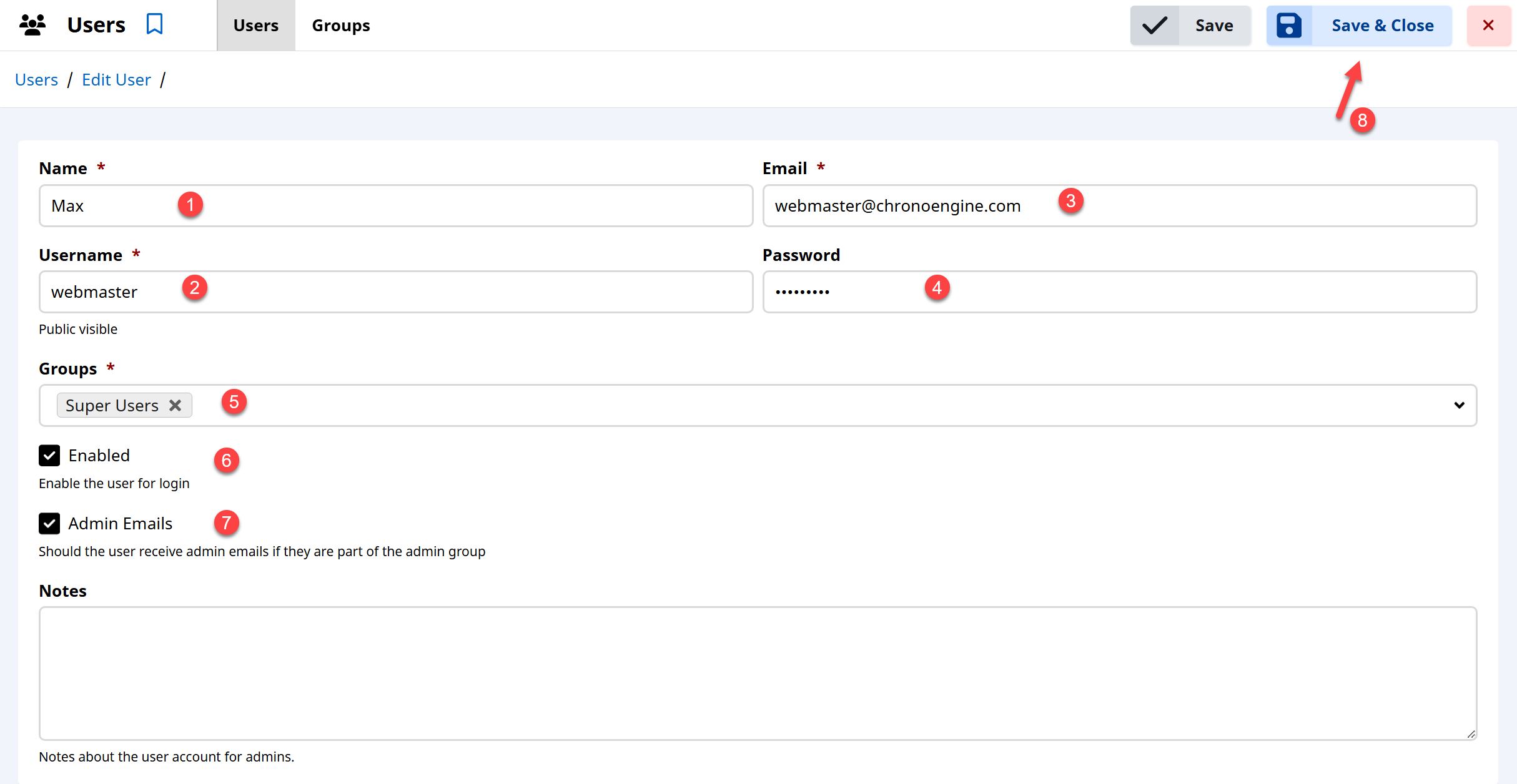
Task: Click the Admin Emails label text
Action: point(121,524)
